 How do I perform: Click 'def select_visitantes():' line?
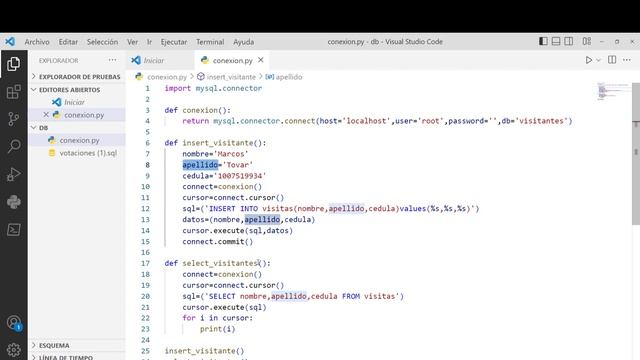[218, 263]
